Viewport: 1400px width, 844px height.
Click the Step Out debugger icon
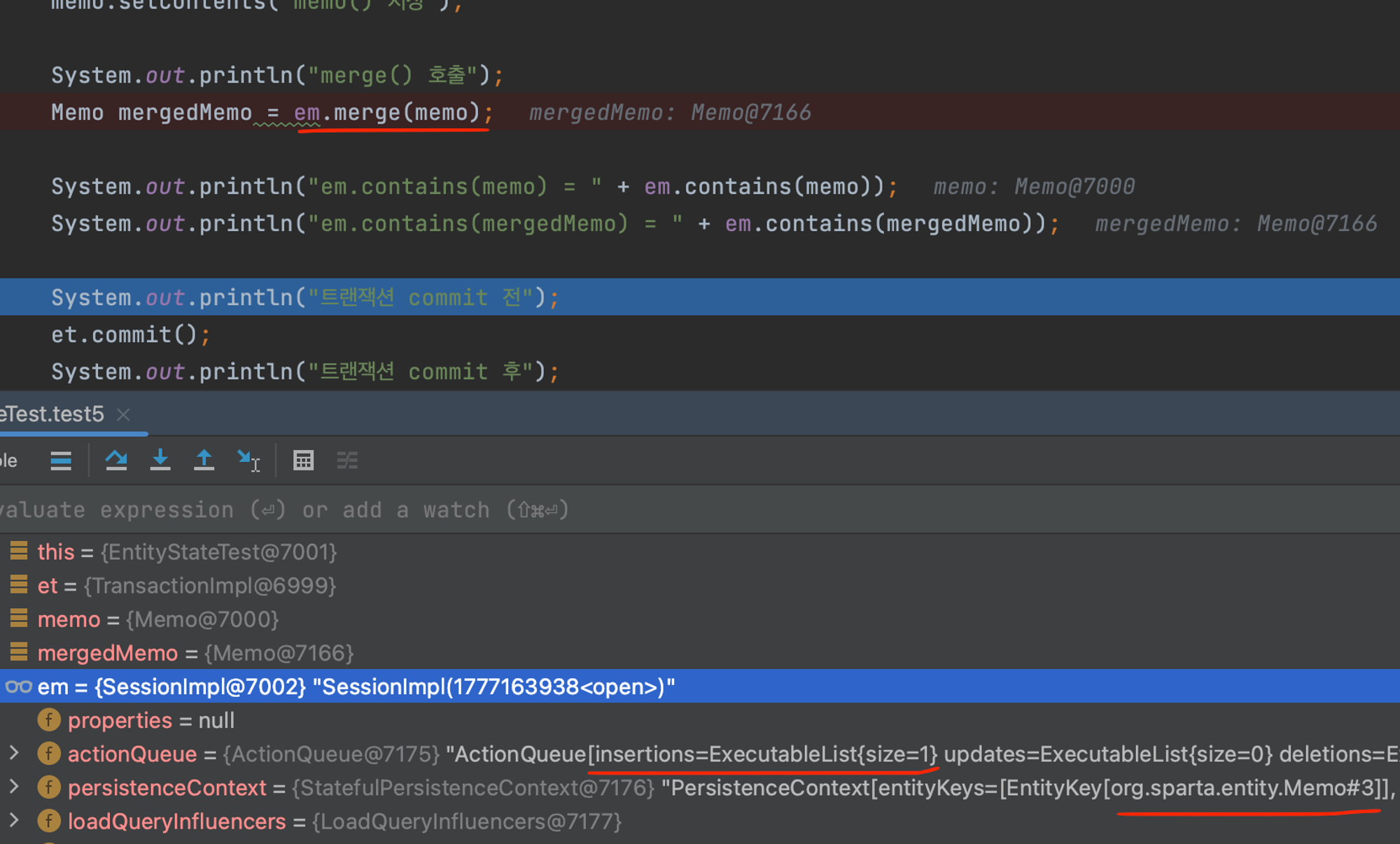coord(204,460)
